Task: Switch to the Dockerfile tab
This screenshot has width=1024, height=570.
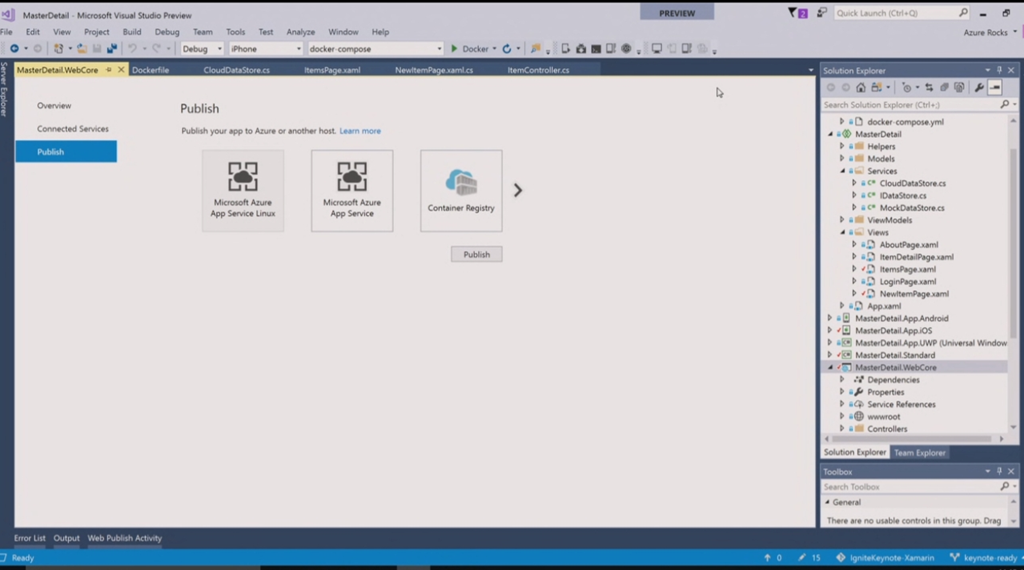Action: point(150,70)
